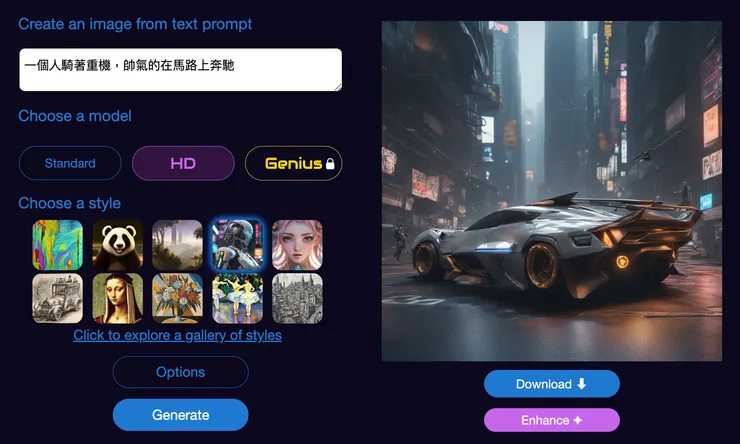Choose the pink-haired anime girl style
Image resolution: width=740 pixels, height=444 pixels.
[x=297, y=245]
